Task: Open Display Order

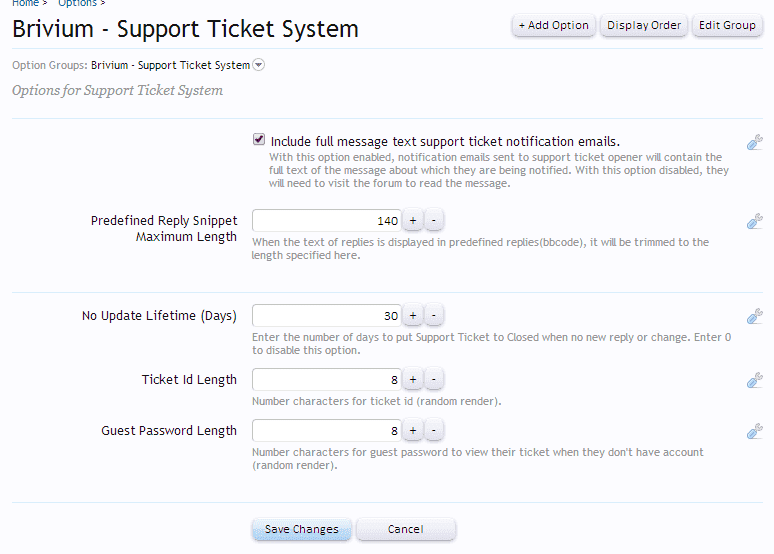Action: 644,25
